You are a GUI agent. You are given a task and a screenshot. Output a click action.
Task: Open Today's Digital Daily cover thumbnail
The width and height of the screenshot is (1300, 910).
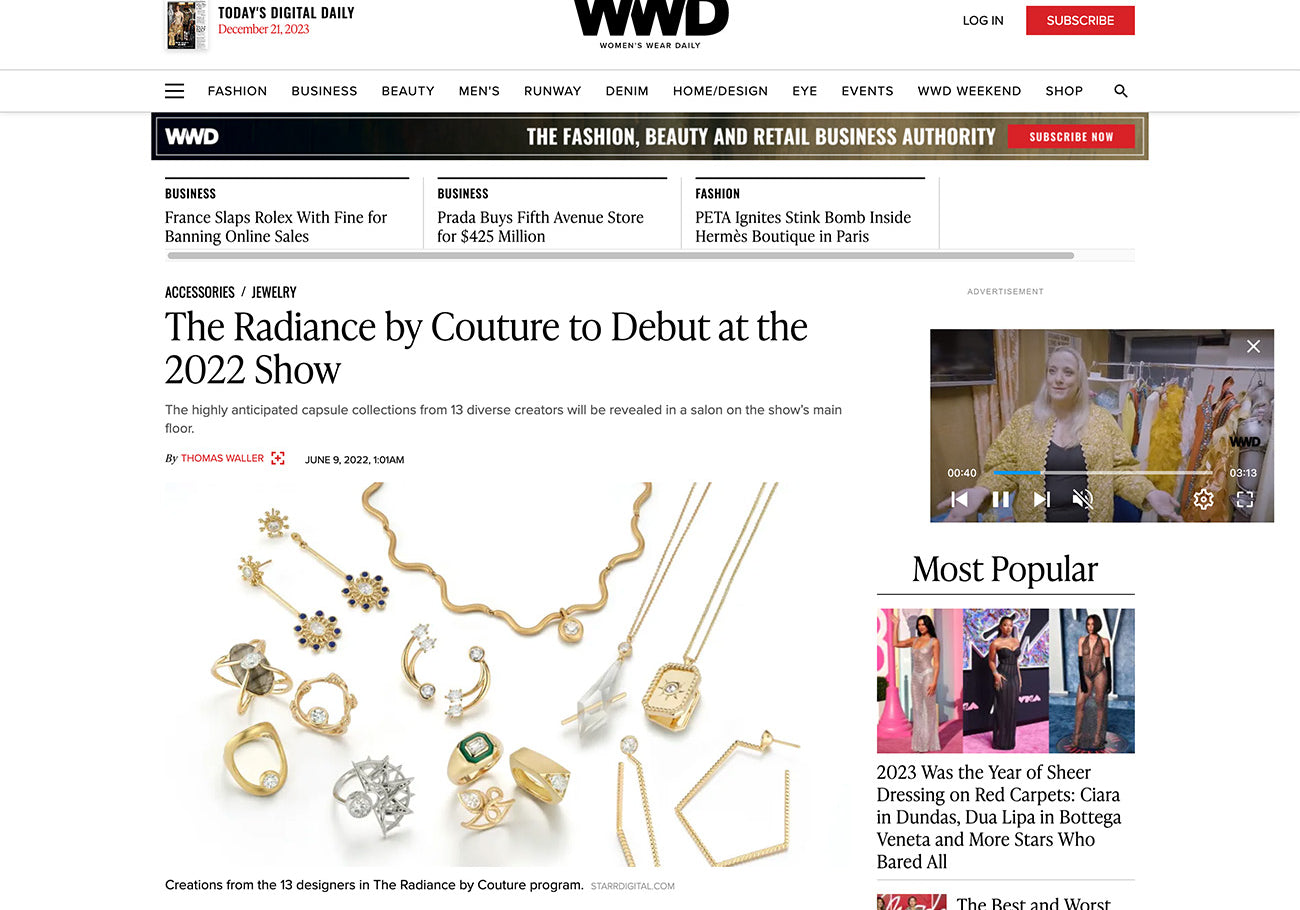[x=187, y=25]
